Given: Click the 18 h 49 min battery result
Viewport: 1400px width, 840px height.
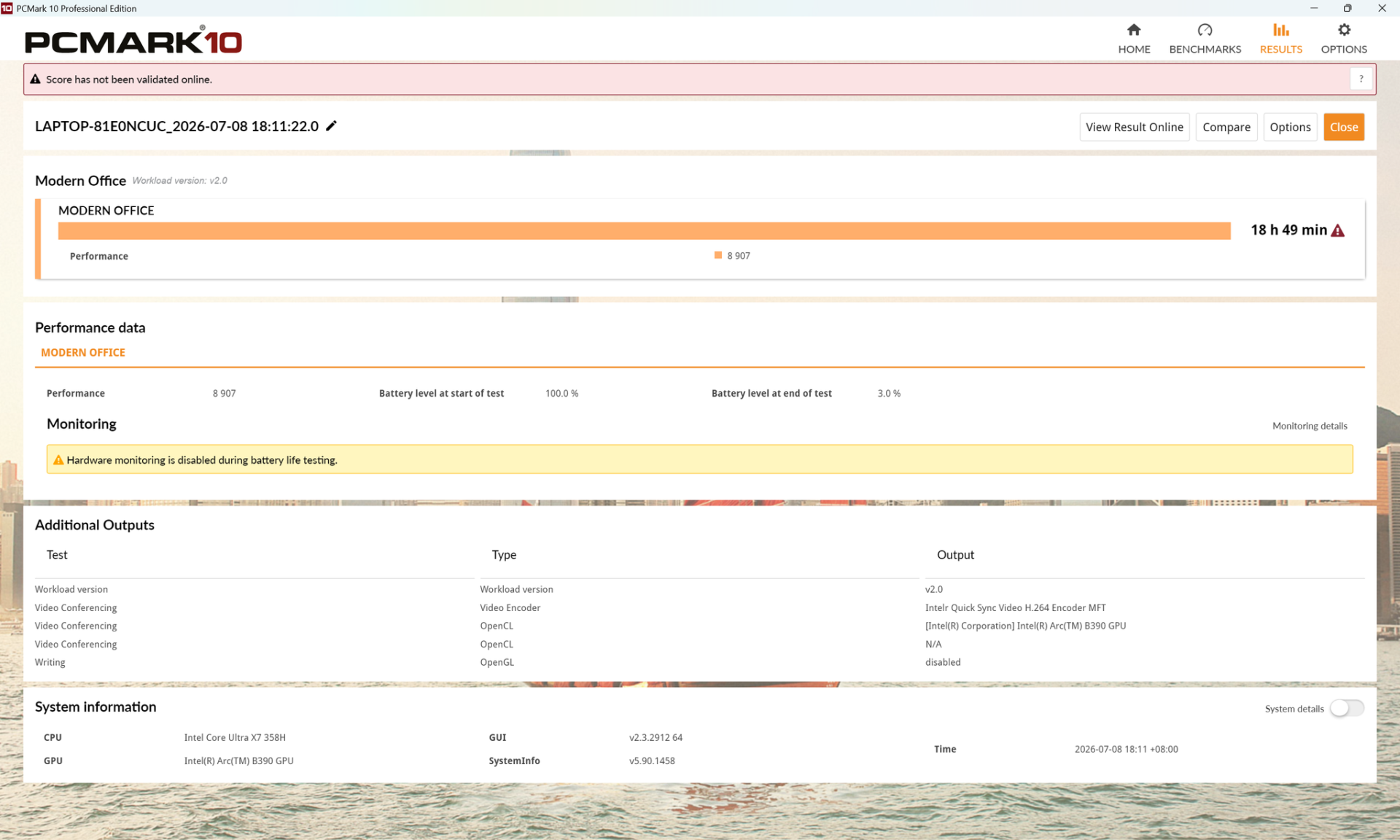Looking at the screenshot, I should tap(1288, 230).
